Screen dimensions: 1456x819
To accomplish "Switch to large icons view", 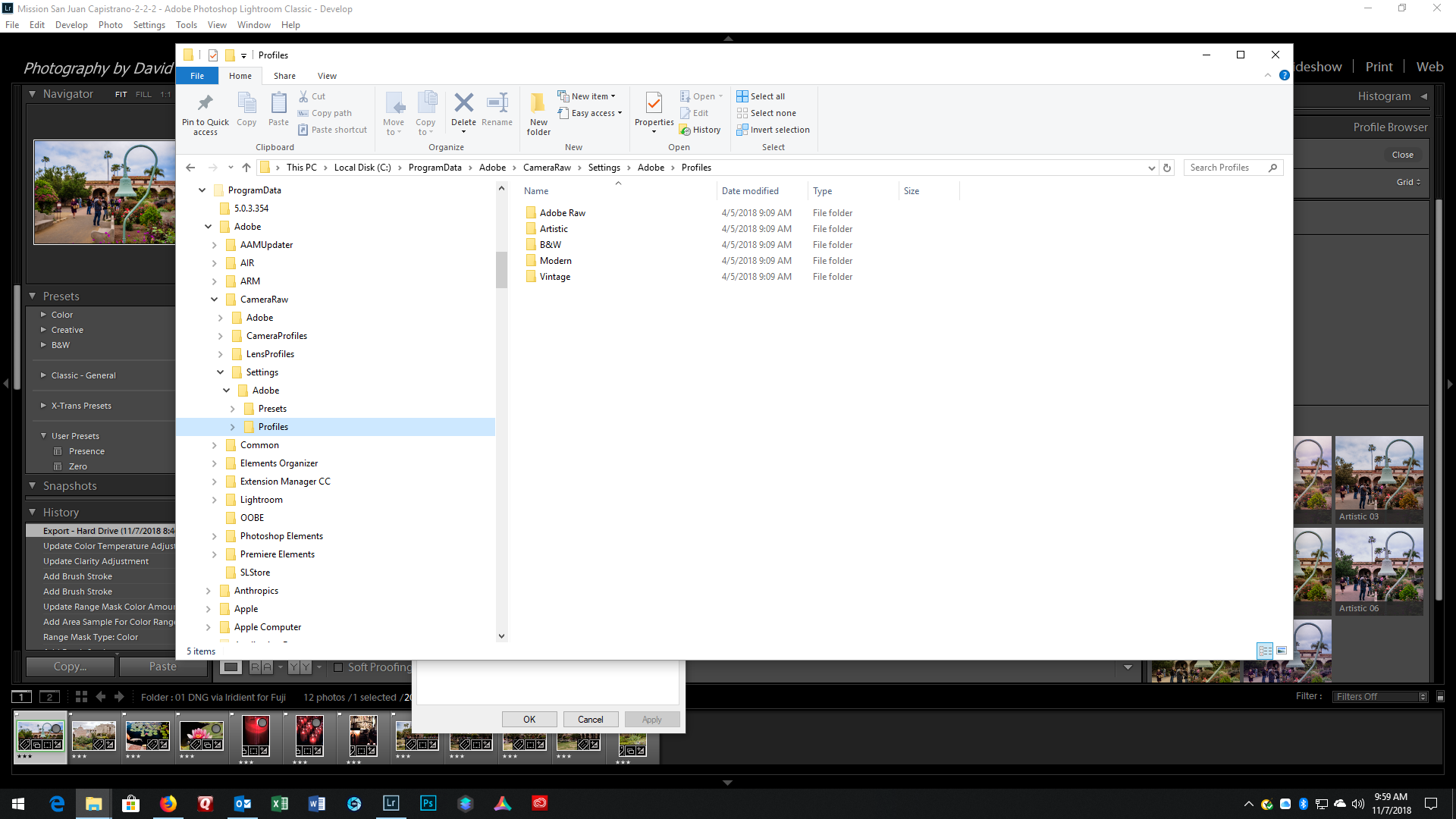I will tap(1282, 651).
